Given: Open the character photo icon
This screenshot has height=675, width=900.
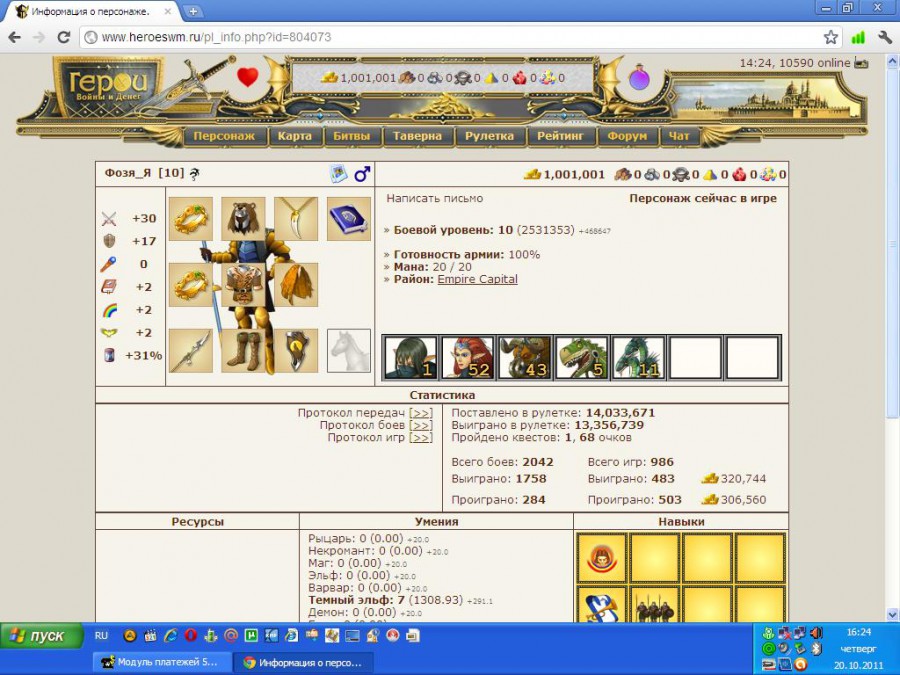Looking at the screenshot, I should coord(339,173).
